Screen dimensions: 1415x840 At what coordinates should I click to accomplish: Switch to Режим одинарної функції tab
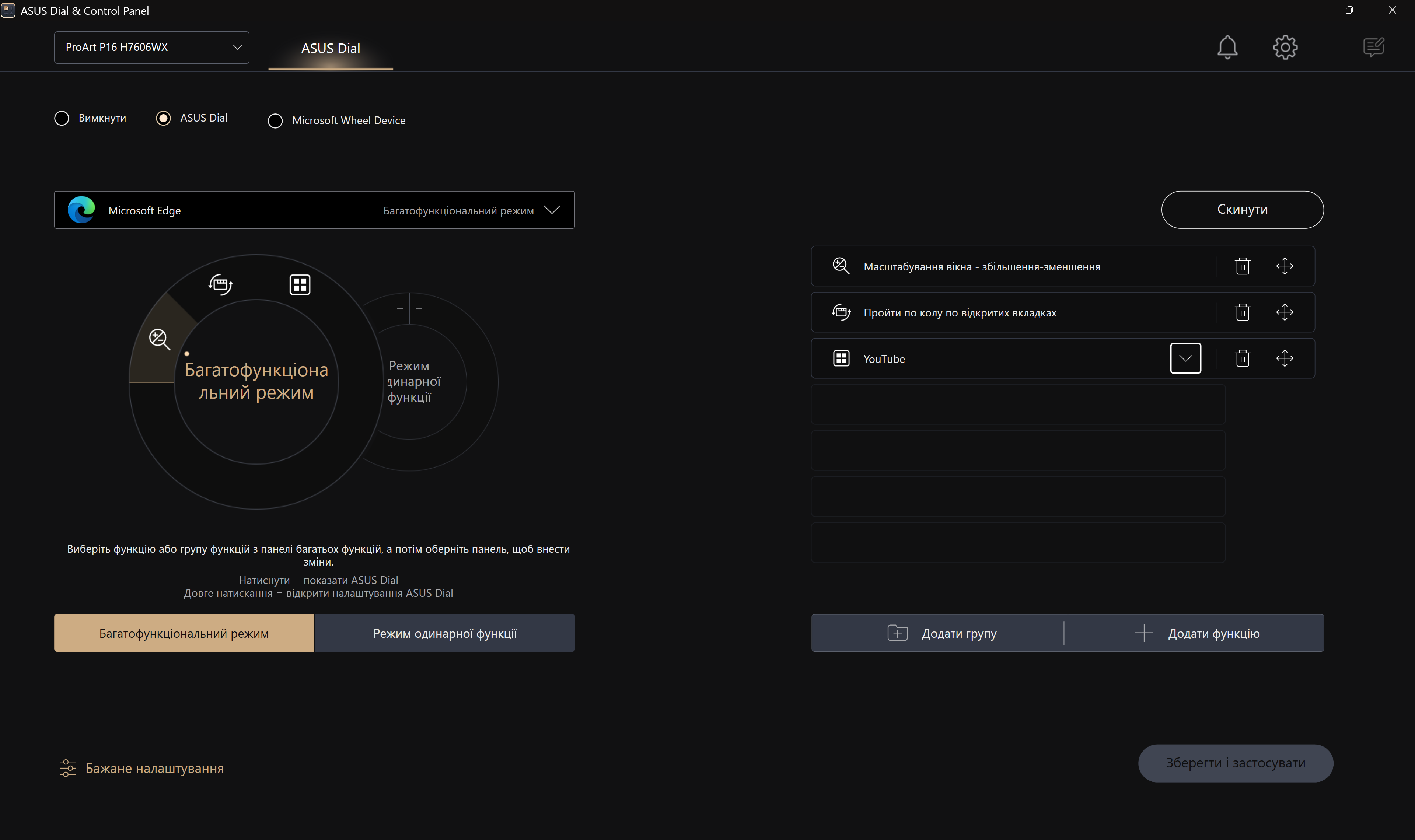444,633
